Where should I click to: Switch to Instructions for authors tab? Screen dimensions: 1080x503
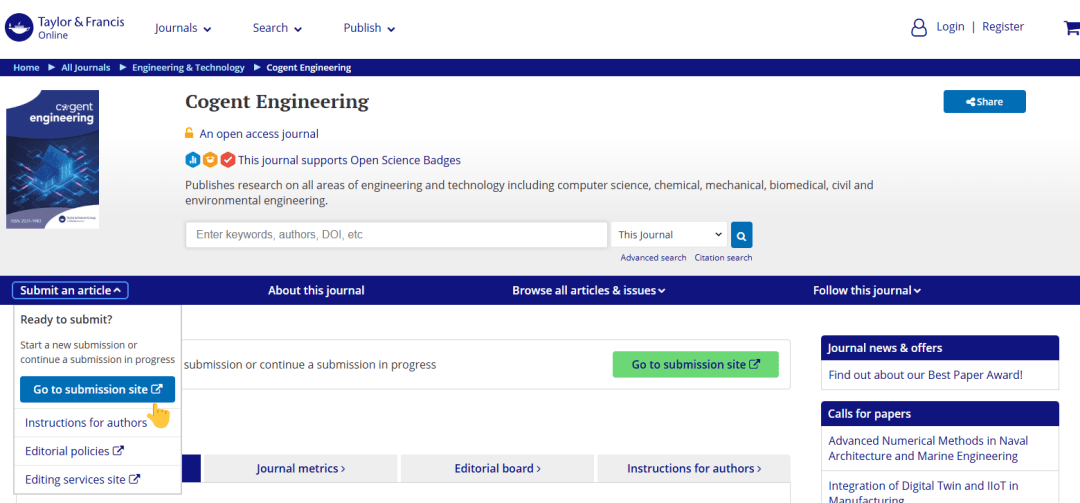(694, 469)
